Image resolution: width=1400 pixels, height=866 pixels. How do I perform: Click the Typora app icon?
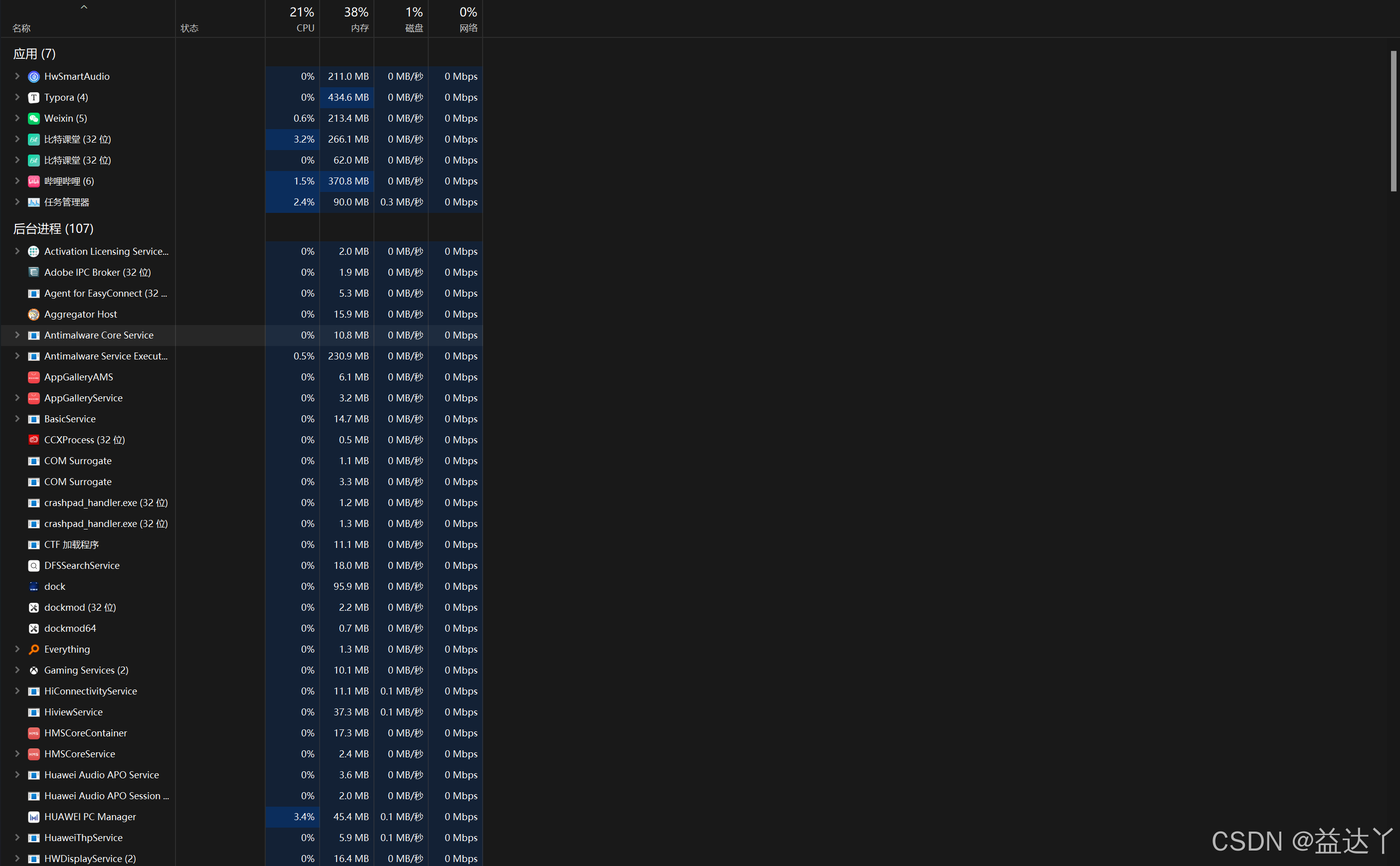point(34,97)
